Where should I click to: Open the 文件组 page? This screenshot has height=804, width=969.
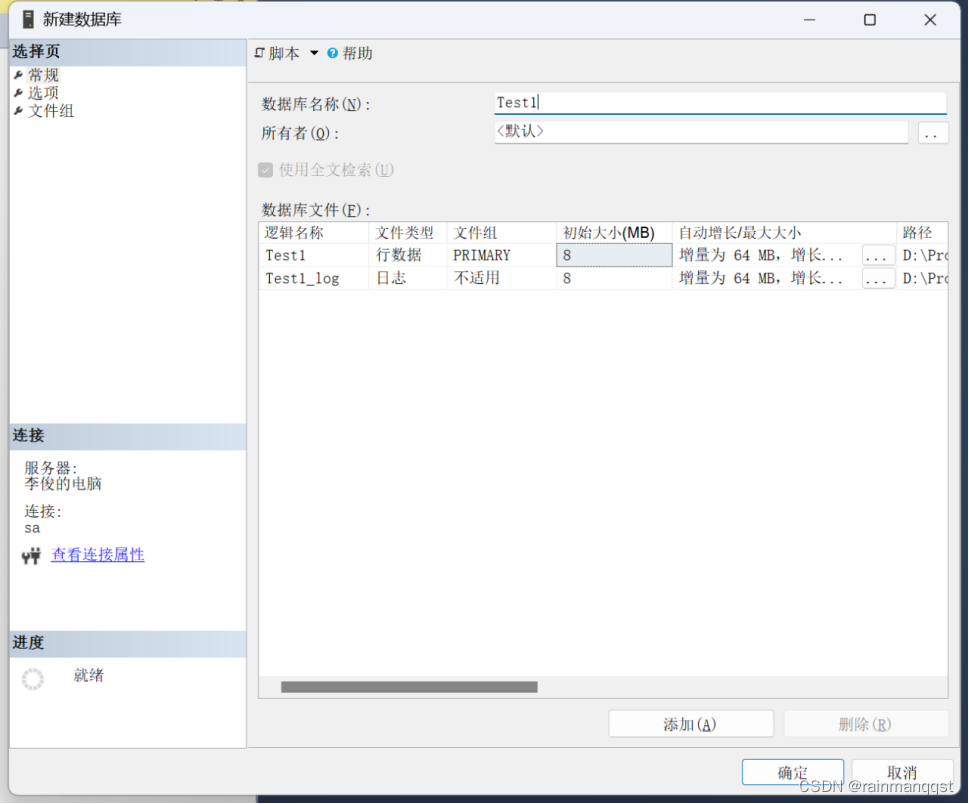(x=50, y=111)
